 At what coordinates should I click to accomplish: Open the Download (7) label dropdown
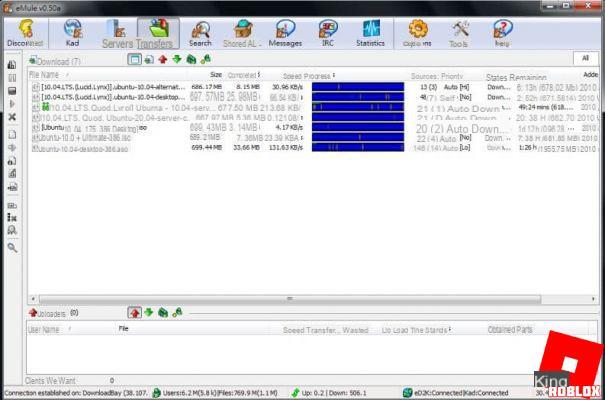[x=55, y=61]
